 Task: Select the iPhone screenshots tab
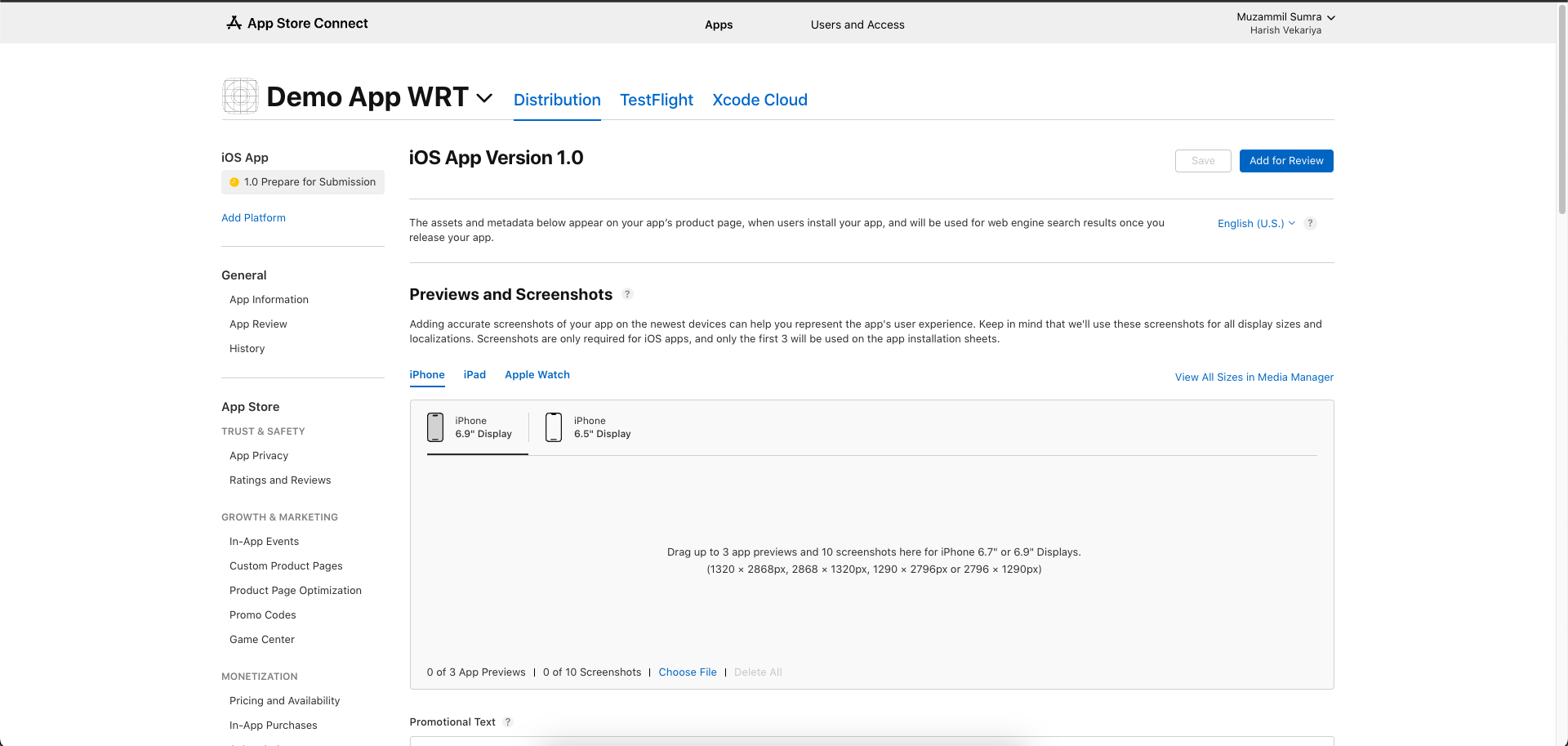click(x=427, y=374)
